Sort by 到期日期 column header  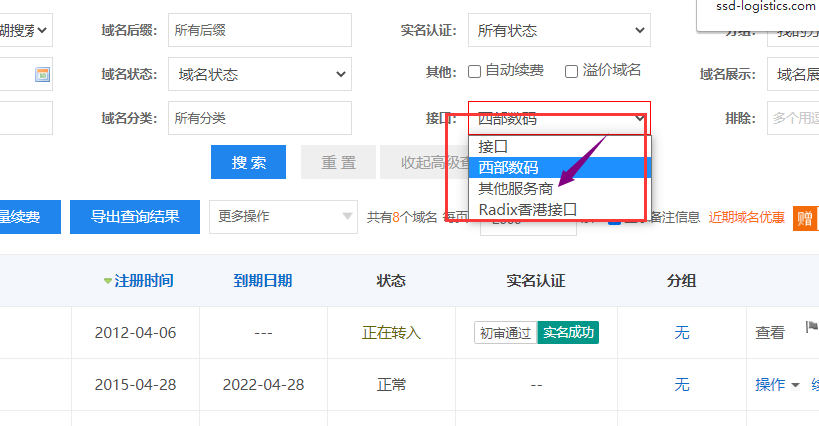(x=263, y=281)
